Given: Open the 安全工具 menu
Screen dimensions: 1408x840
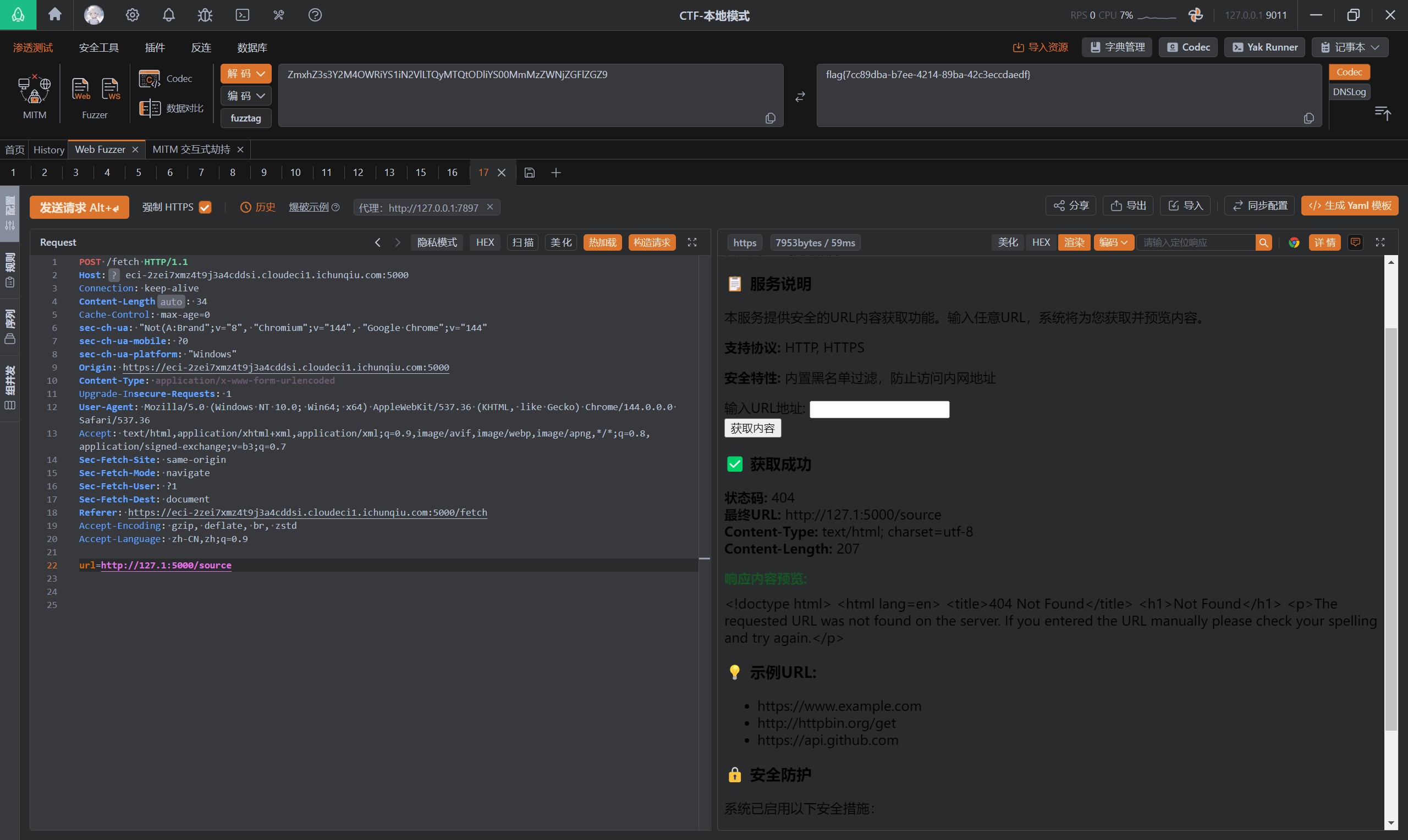Looking at the screenshot, I should pyautogui.click(x=98, y=47).
